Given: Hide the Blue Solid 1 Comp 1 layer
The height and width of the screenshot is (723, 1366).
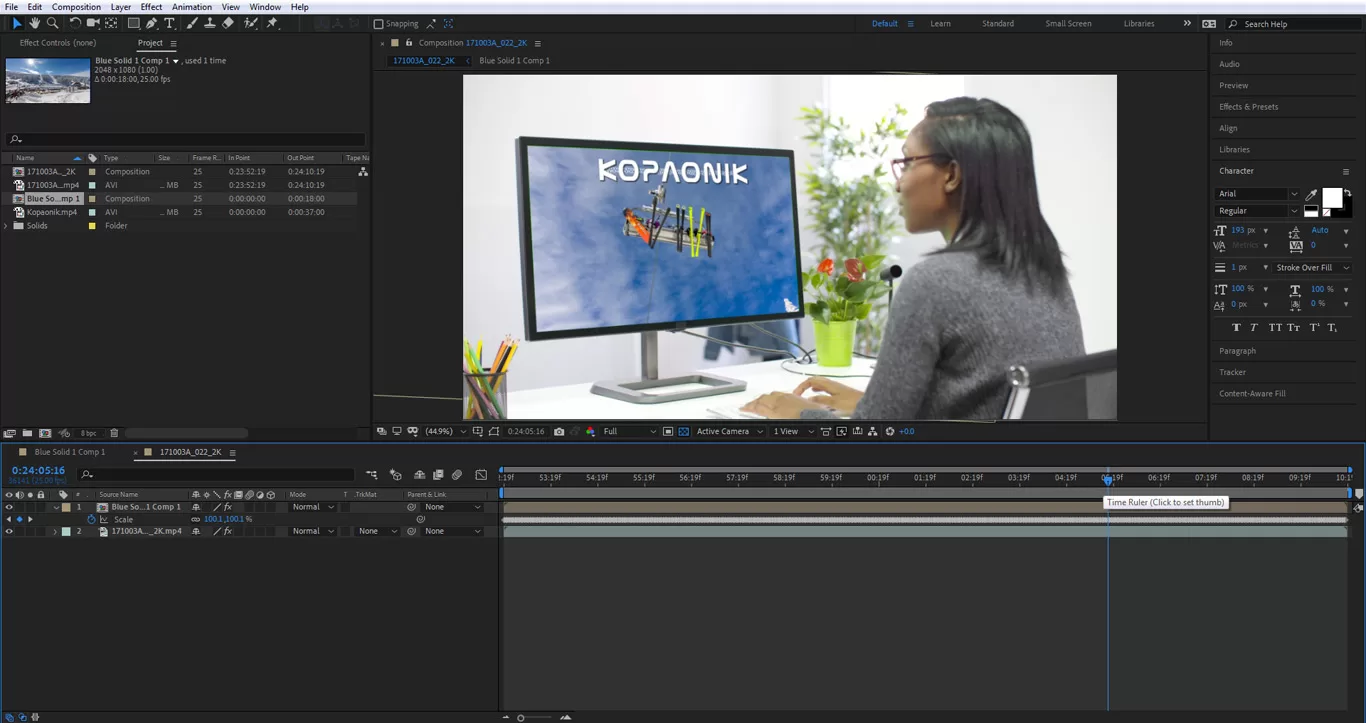Looking at the screenshot, I should point(9,506).
